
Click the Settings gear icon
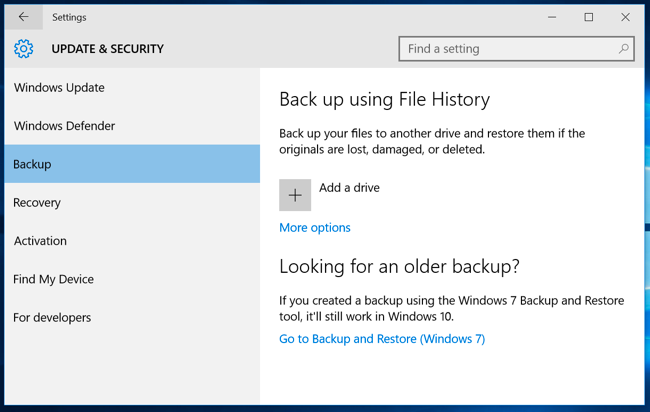click(x=24, y=49)
